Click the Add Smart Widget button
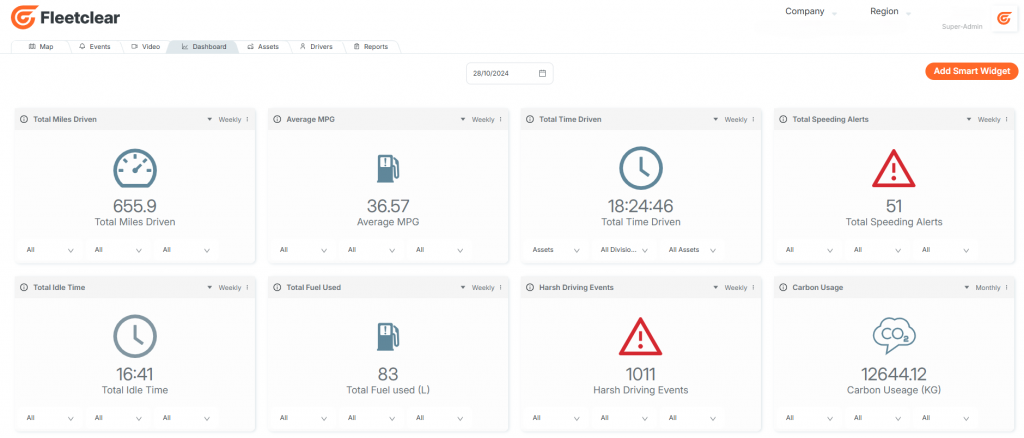The image size is (1024, 438). tap(972, 71)
